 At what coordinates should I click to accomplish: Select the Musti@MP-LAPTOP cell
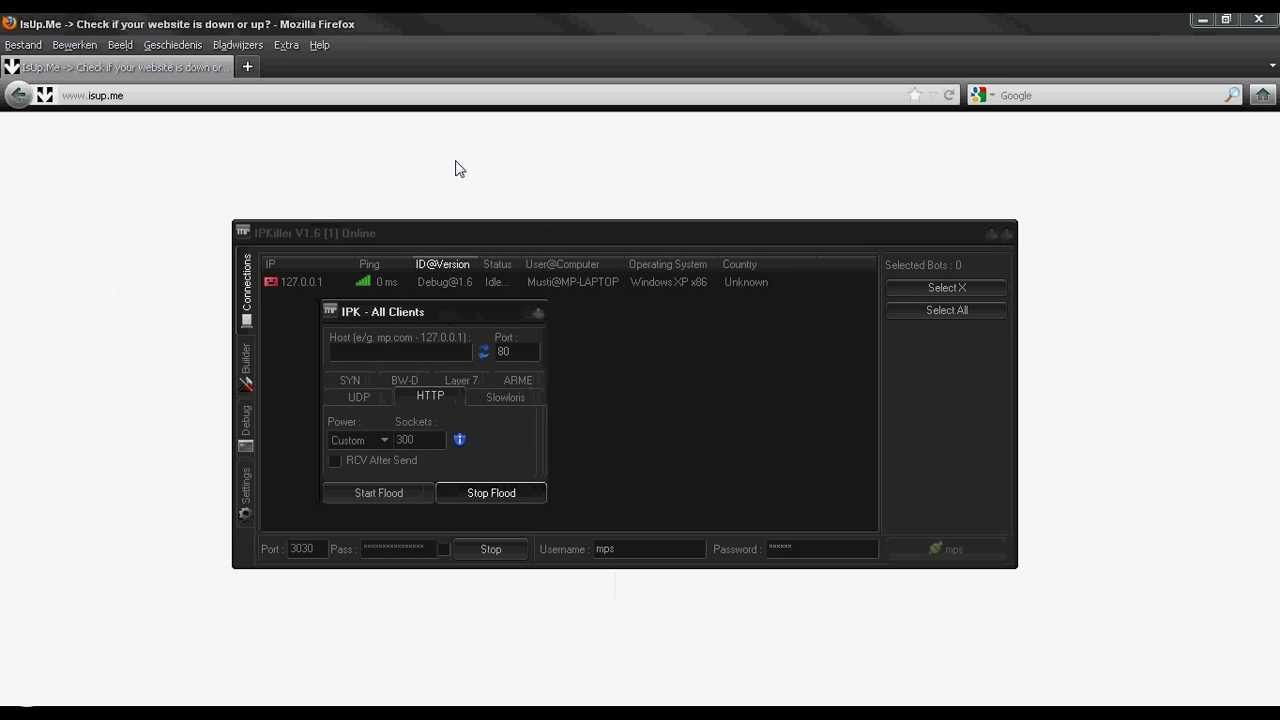click(x=573, y=282)
